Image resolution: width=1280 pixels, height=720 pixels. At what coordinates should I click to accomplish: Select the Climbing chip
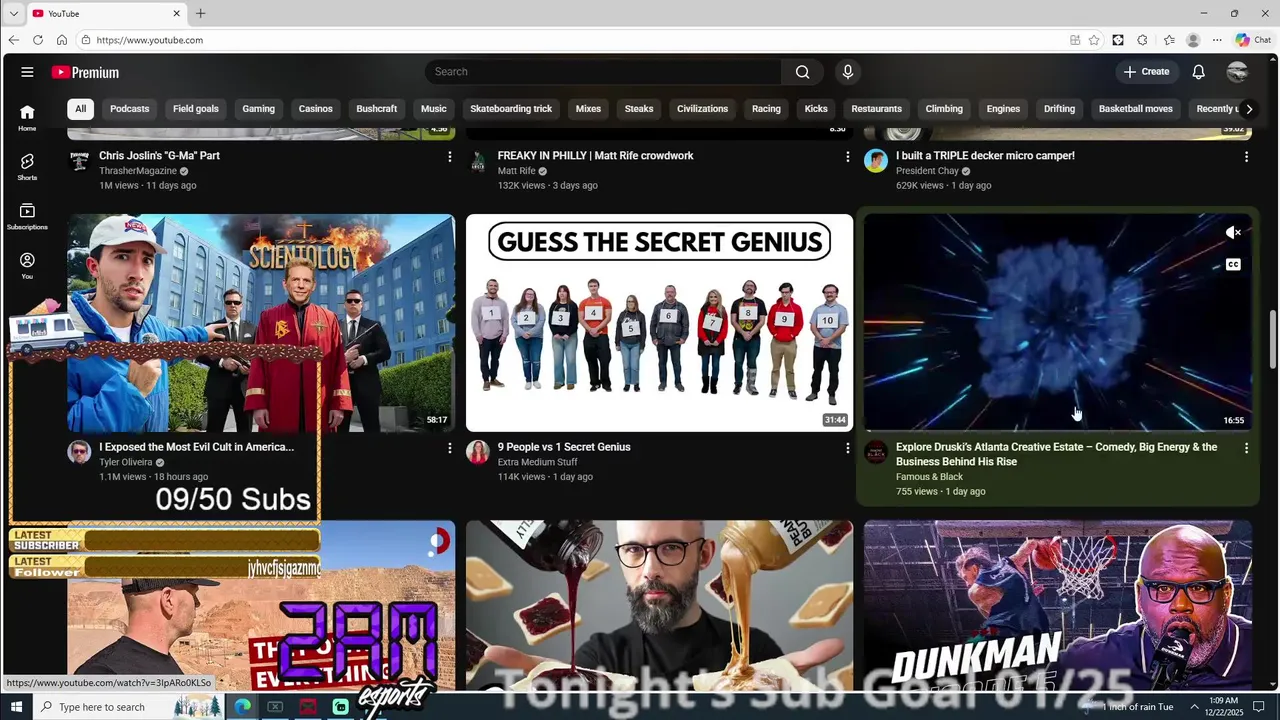(x=944, y=109)
